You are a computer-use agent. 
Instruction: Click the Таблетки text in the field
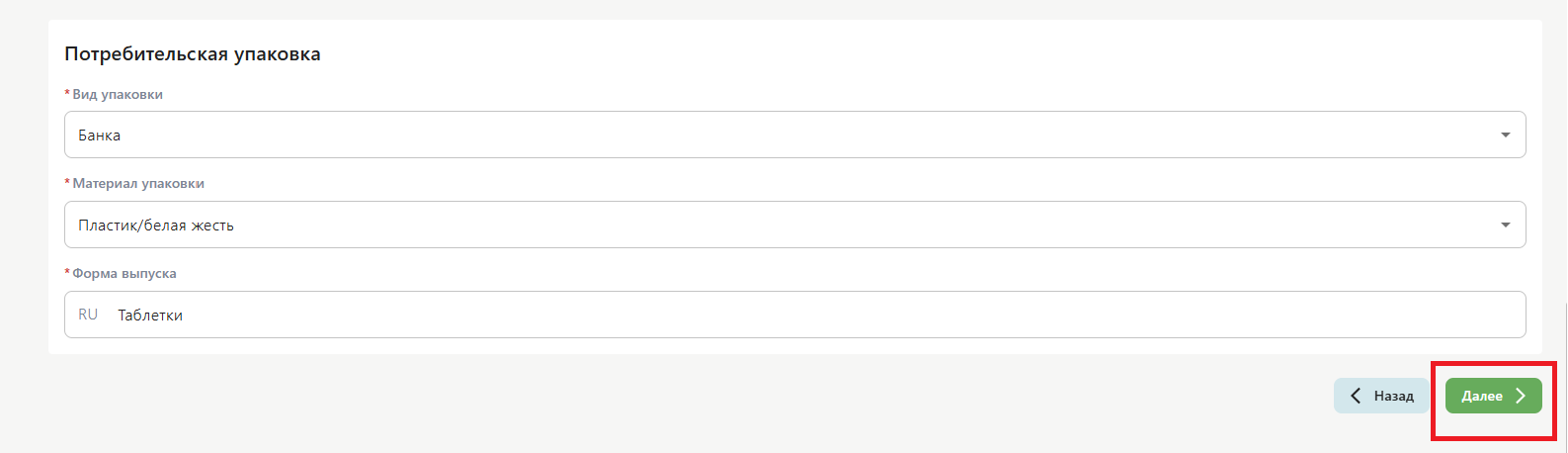(x=150, y=315)
